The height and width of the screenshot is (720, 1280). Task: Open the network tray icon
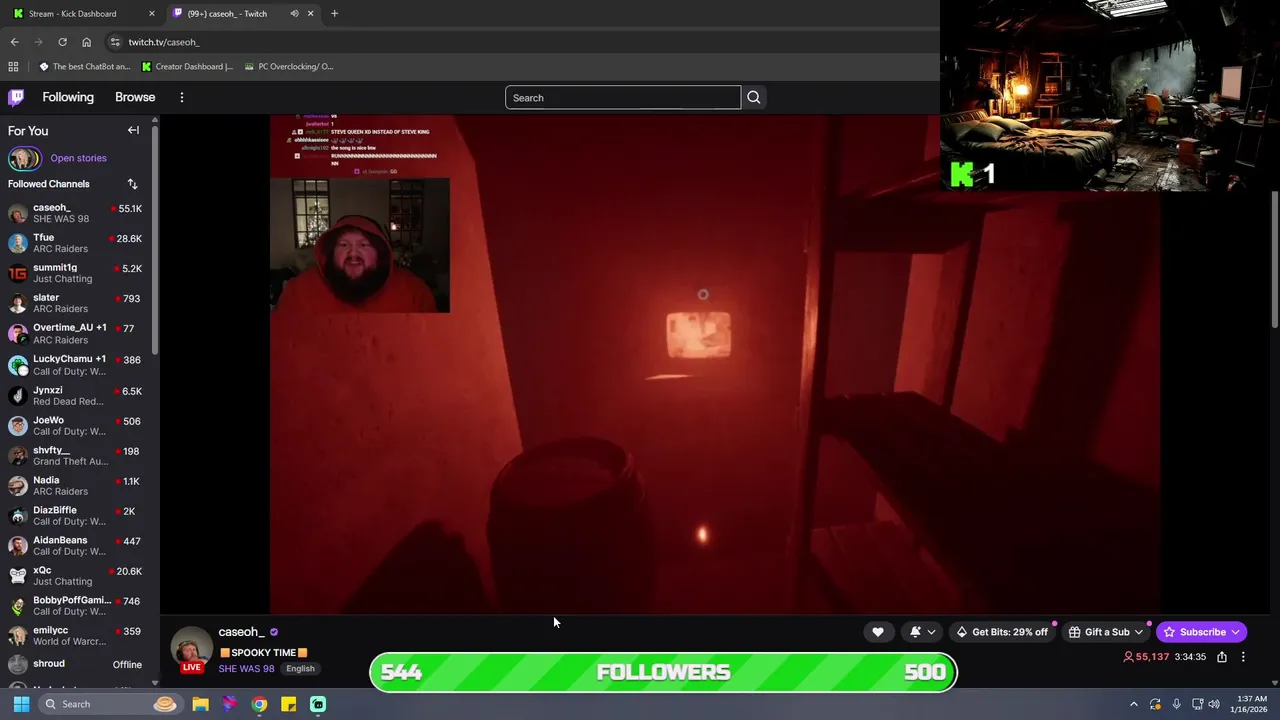(x=1197, y=704)
